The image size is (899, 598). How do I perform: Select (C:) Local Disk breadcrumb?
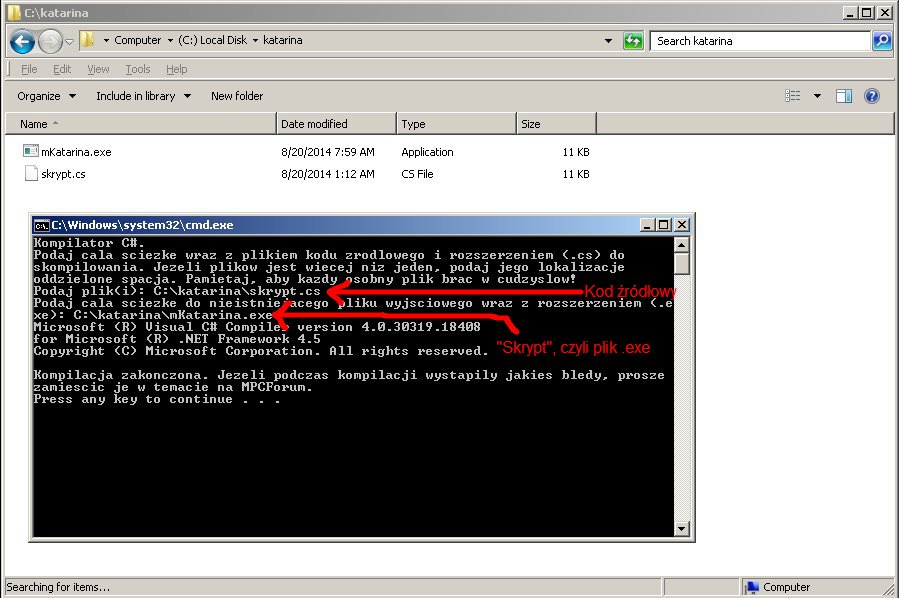tap(212, 40)
